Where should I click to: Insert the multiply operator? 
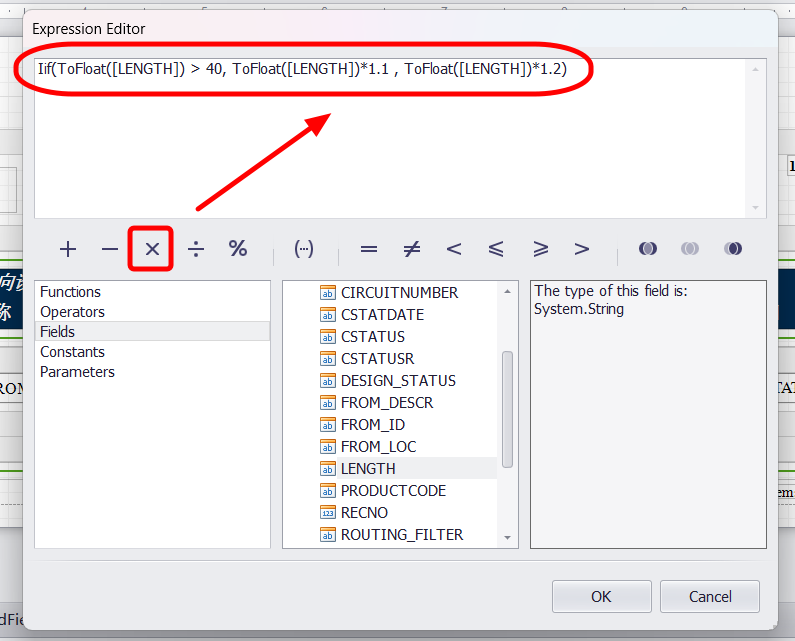[x=152, y=249]
